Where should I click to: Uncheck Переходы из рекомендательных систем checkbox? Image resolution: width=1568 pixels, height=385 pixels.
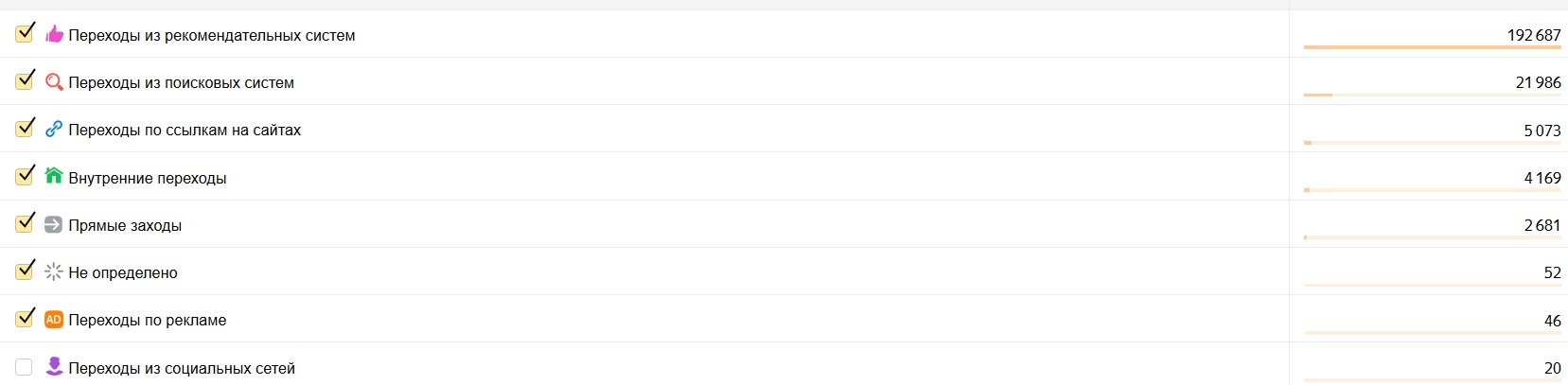tap(25, 34)
